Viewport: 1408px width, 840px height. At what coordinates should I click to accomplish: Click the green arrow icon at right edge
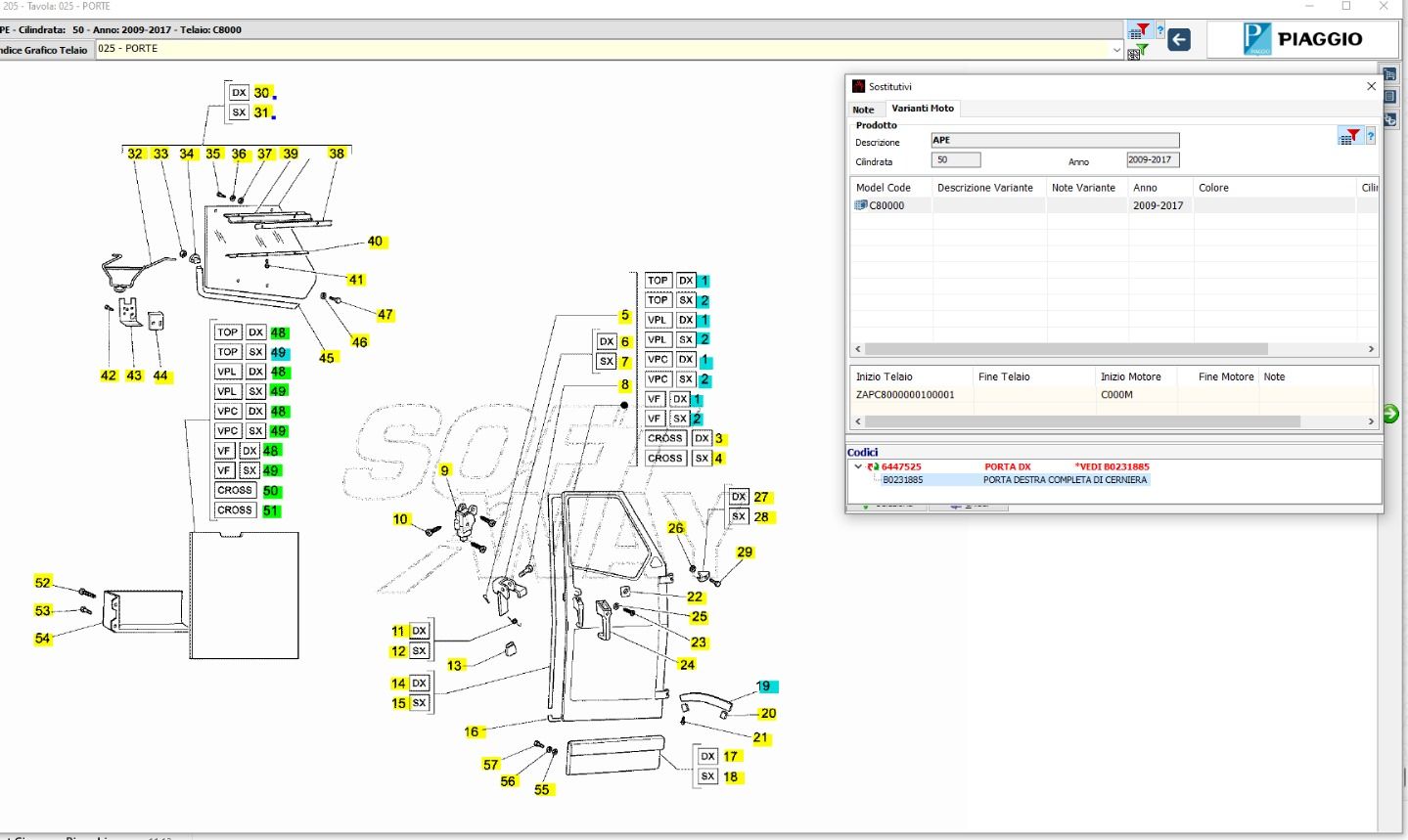point(1390,414)
